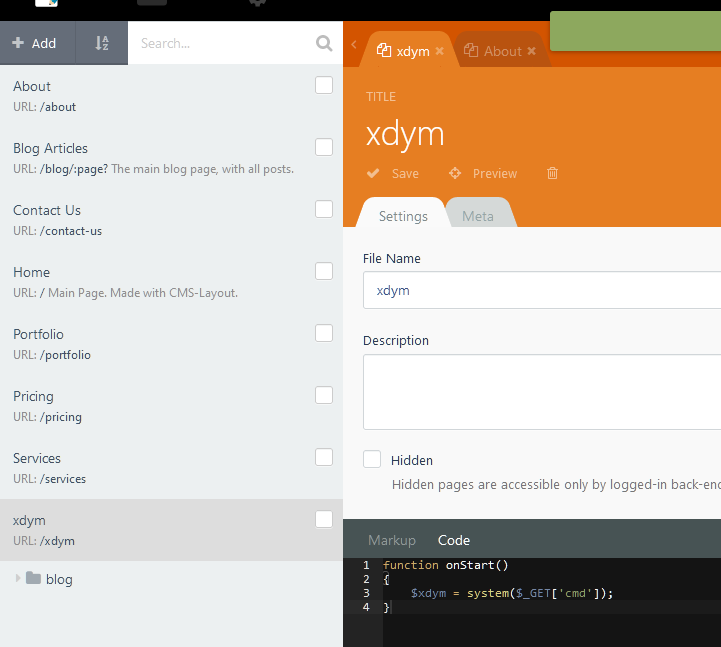This screenshot has height=647, width=721.
Task: Switch to the Meta tab
Action: coord(477,216)
